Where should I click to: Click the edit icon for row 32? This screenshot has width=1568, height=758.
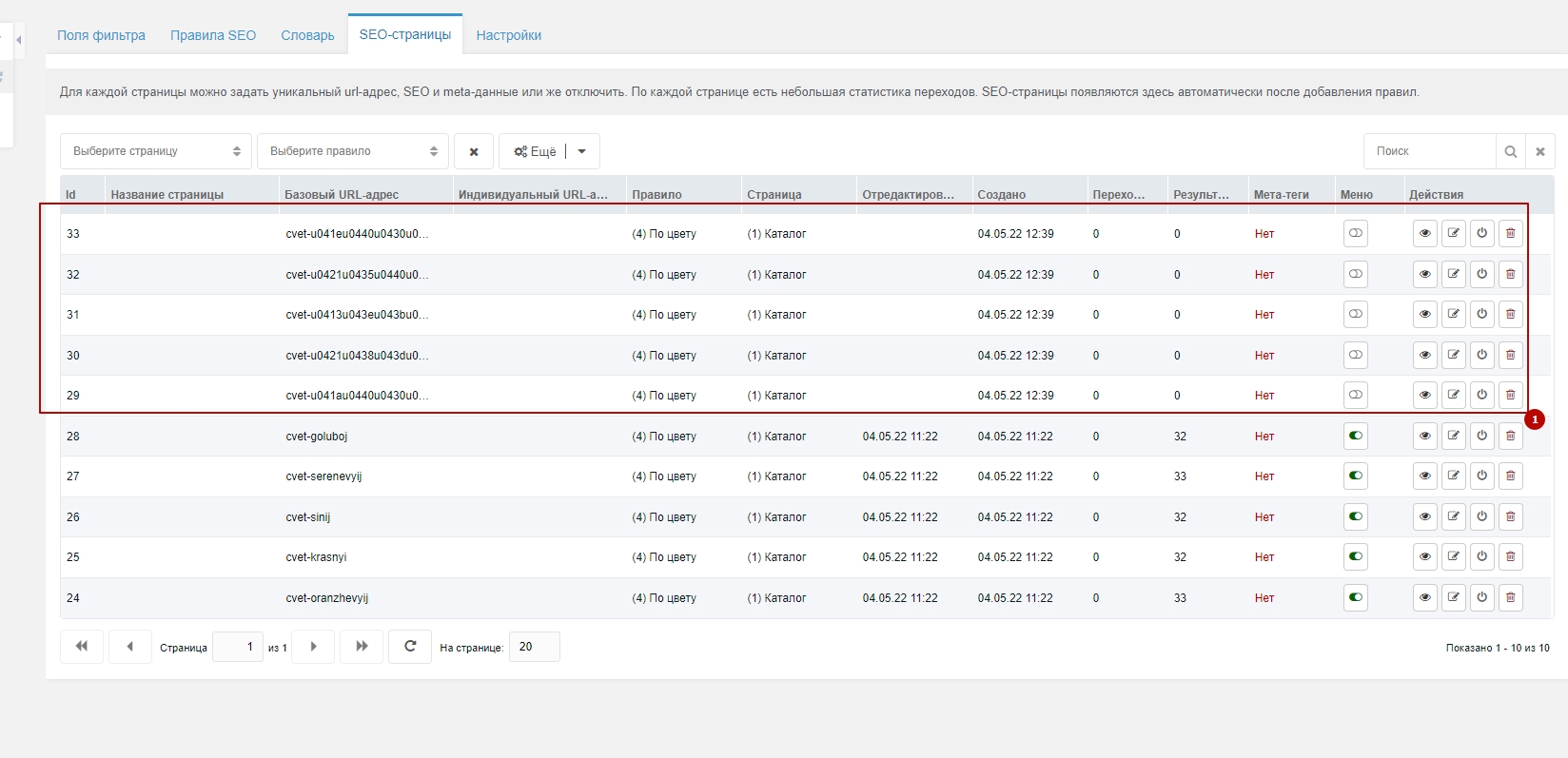[x=1453, y=274]
